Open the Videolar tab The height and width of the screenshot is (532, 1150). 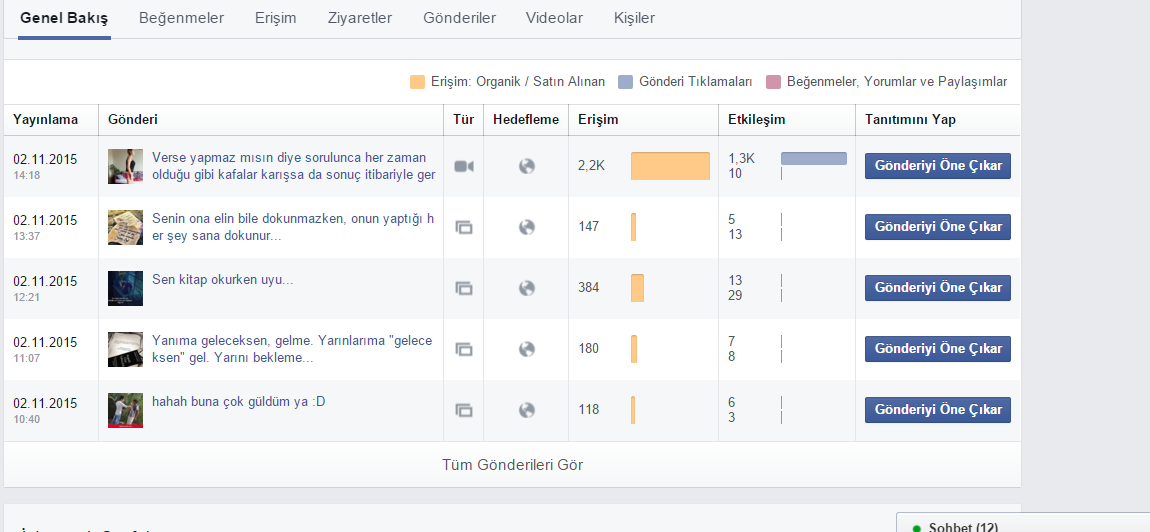[x=554, y=18]
